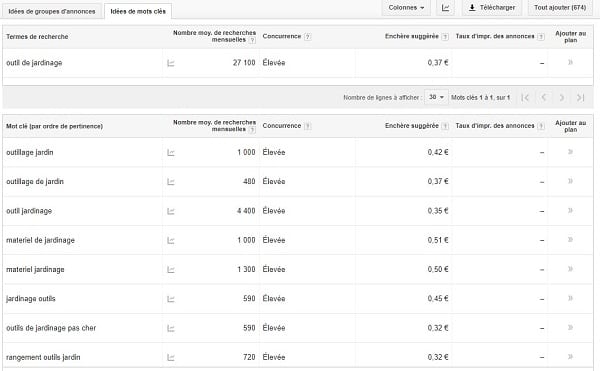Viewport: 600px width, 371px height.
Task: Open the Colonnes dropdown
Action: pos(406,8)
